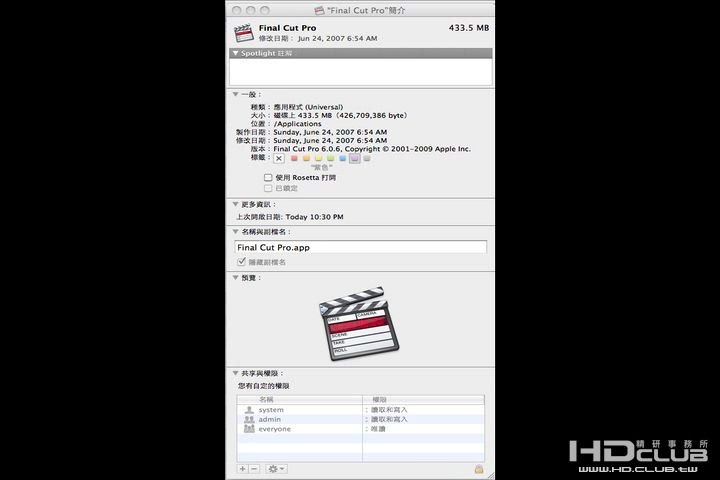720x480 pixels.
Task: Minimize the info window with the middle title bar button
Action: click(x=251, y=10)
